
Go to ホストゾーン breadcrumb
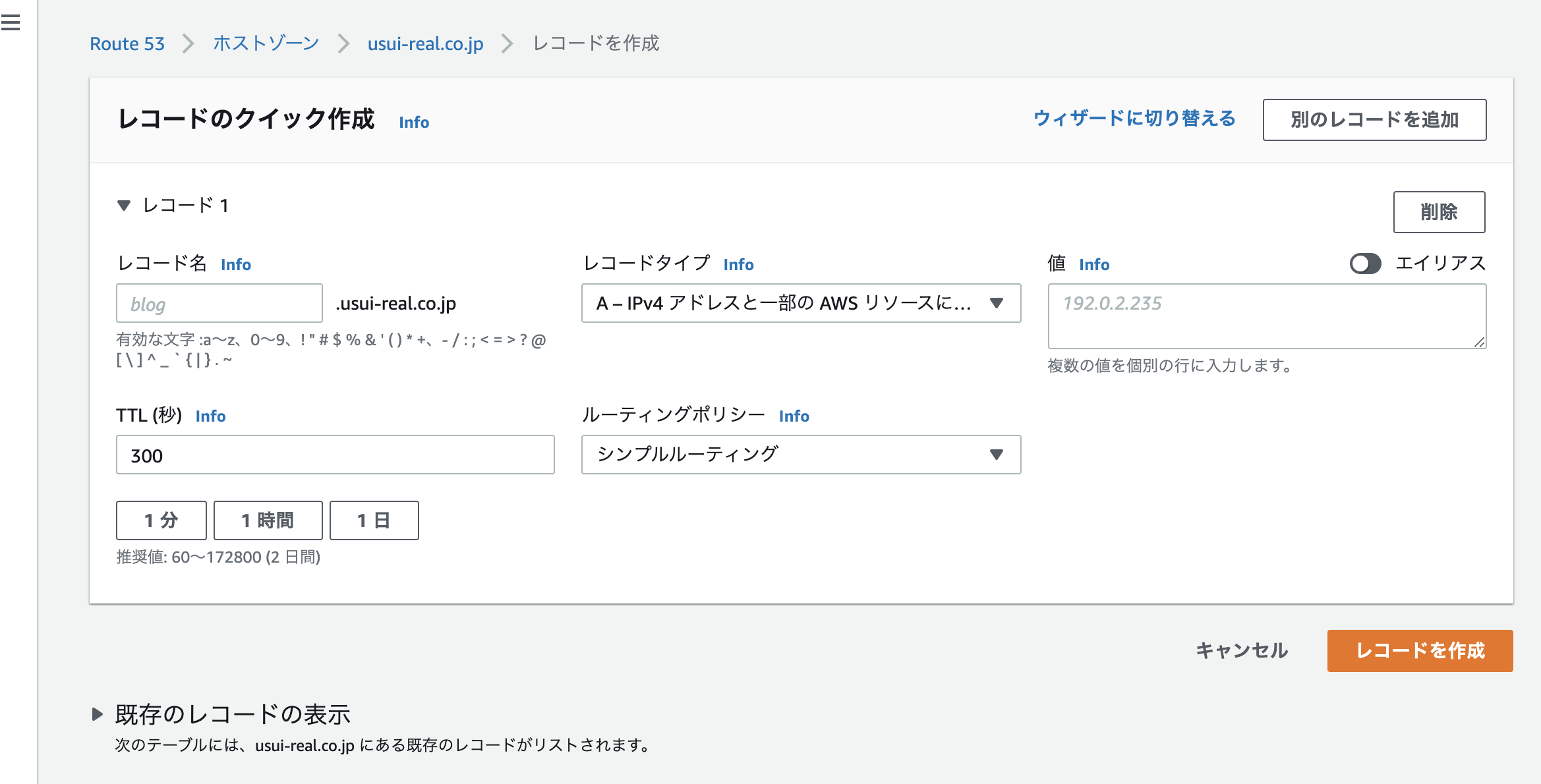click(x=266, y=43)
